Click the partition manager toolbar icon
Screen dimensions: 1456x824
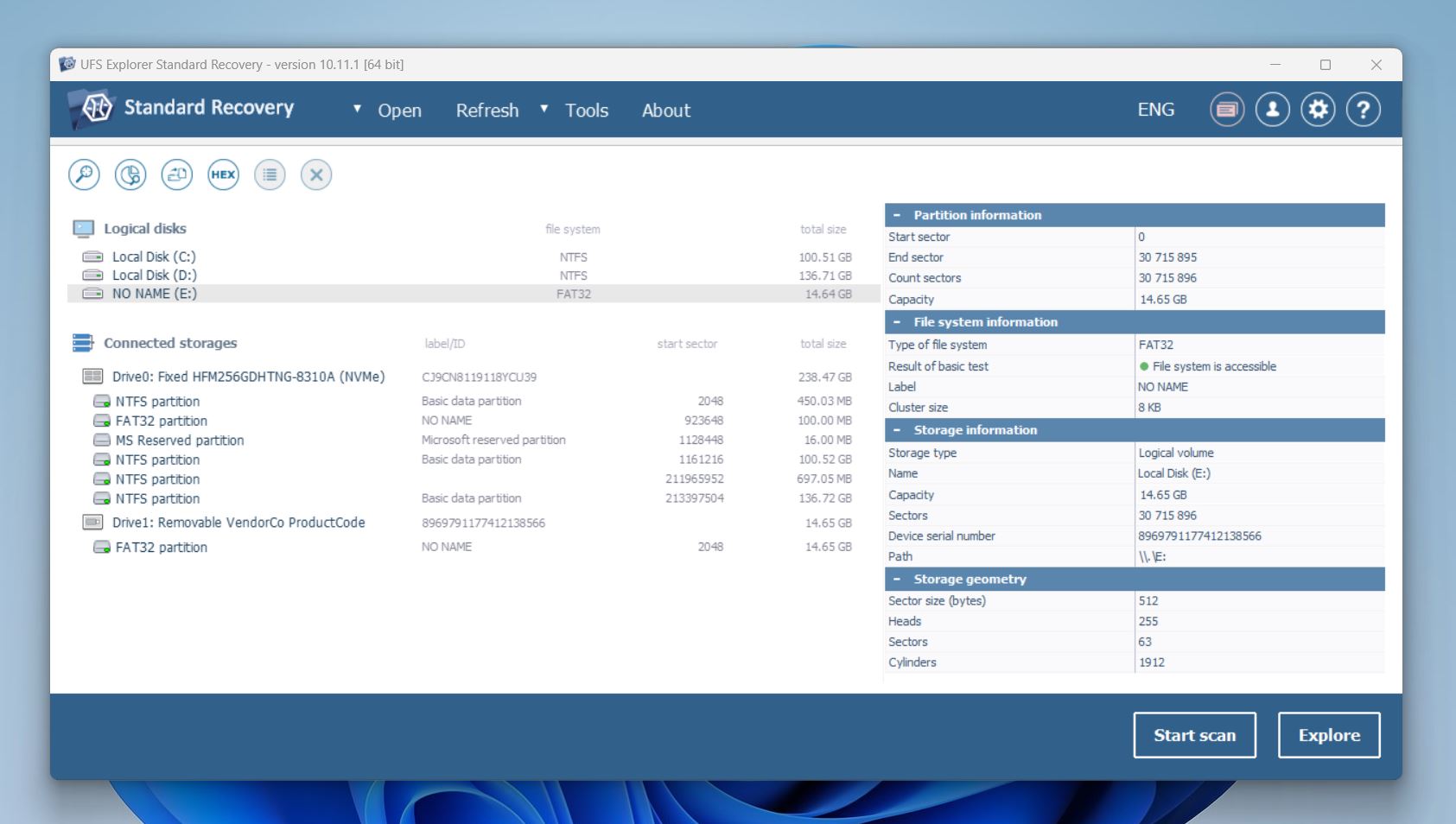(130, 174)
